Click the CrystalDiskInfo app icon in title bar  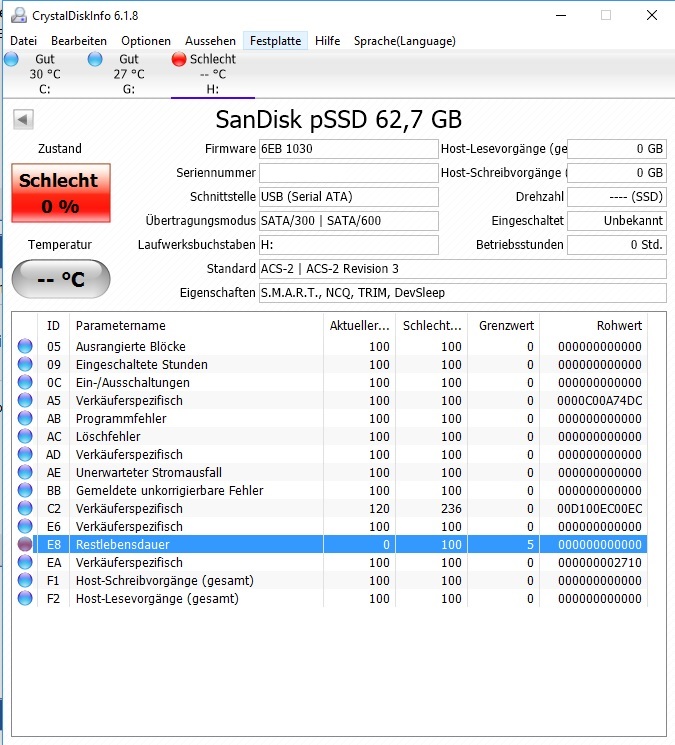(19, 15)
